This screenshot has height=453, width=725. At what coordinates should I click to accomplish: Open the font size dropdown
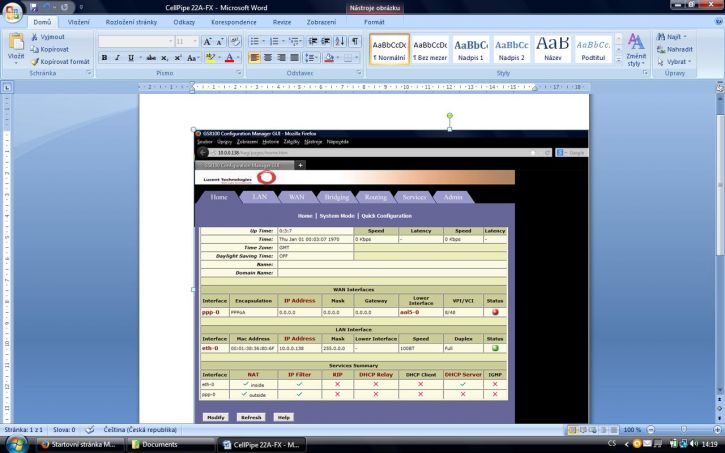pos(195,42)
